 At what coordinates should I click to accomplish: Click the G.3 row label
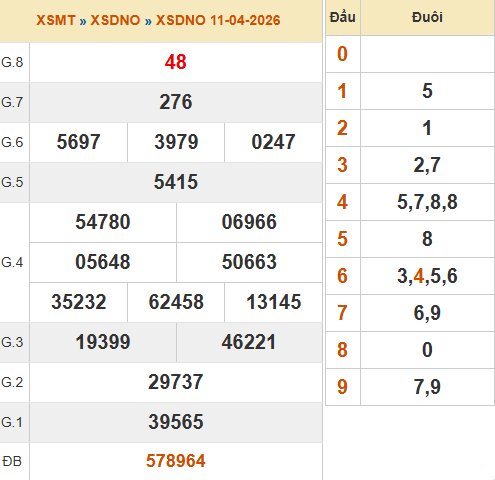coord(12,342)
